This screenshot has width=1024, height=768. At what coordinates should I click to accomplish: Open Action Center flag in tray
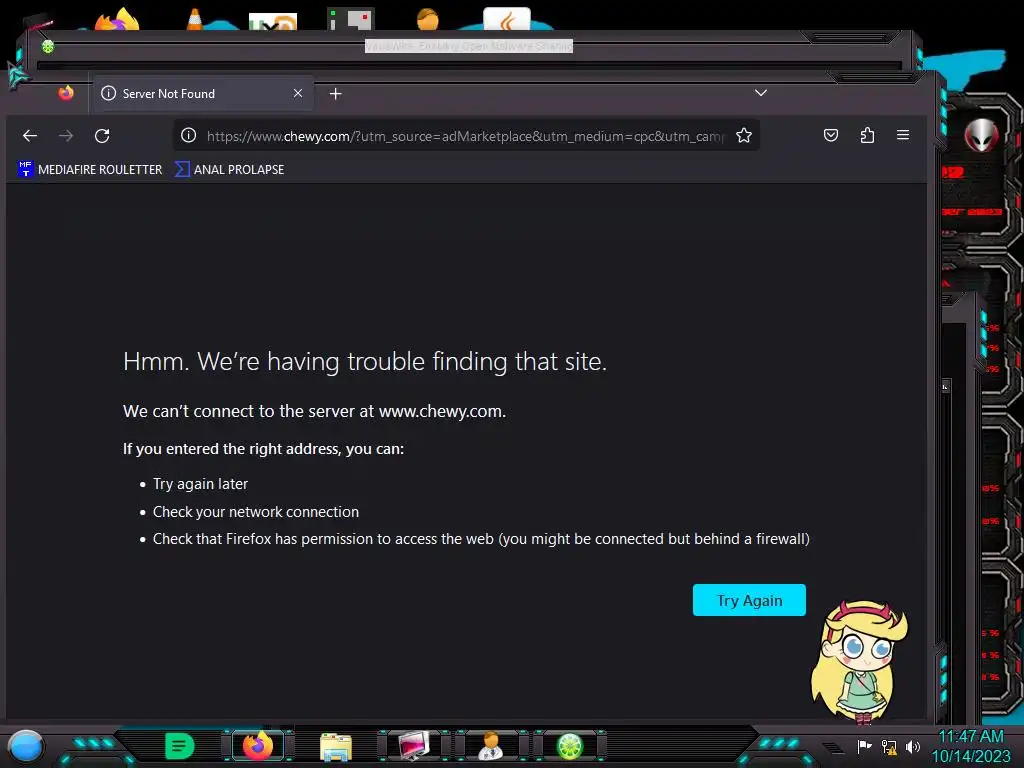pos(864,746)
